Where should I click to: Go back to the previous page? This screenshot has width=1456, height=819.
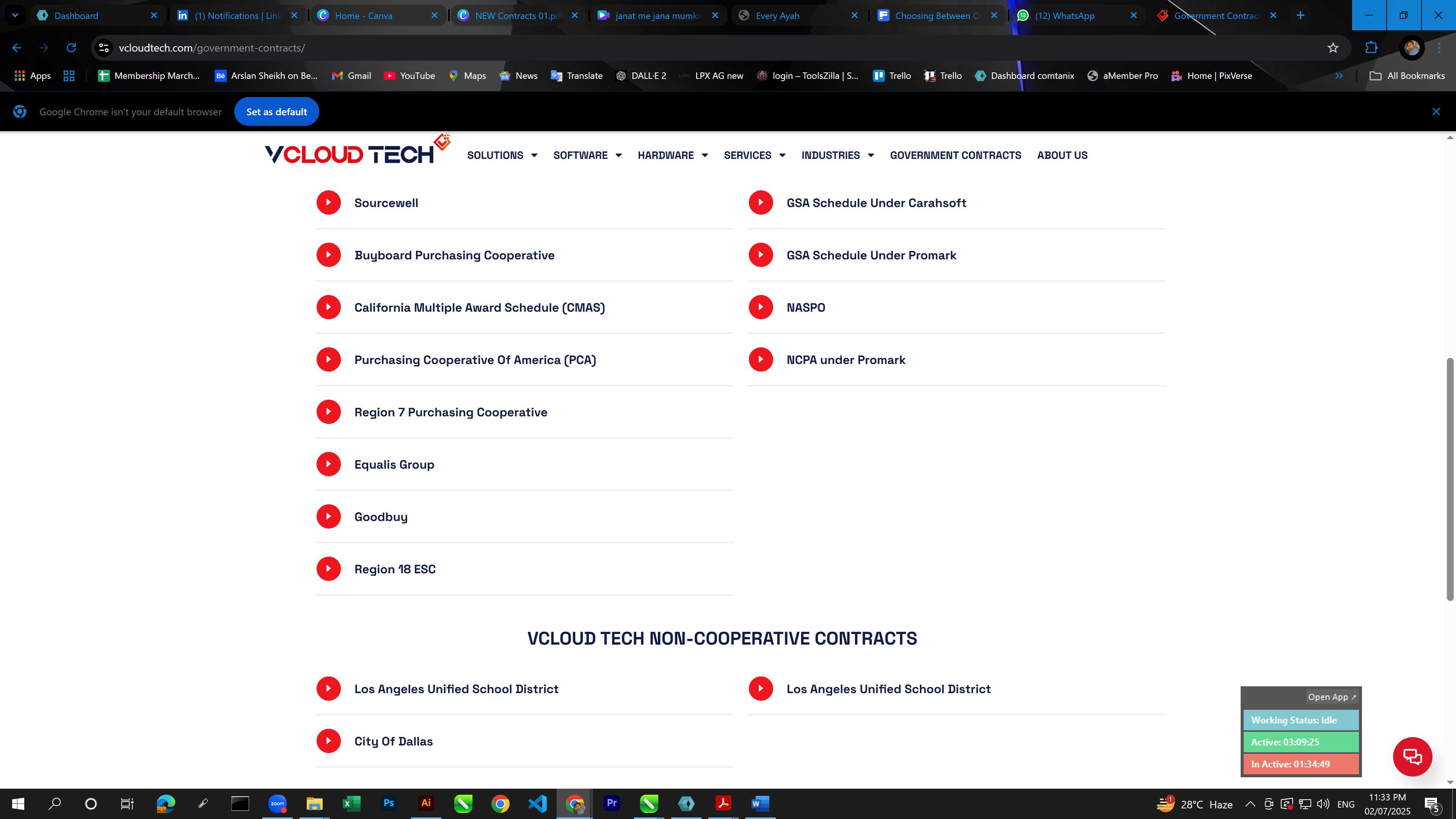pos(17,48)
